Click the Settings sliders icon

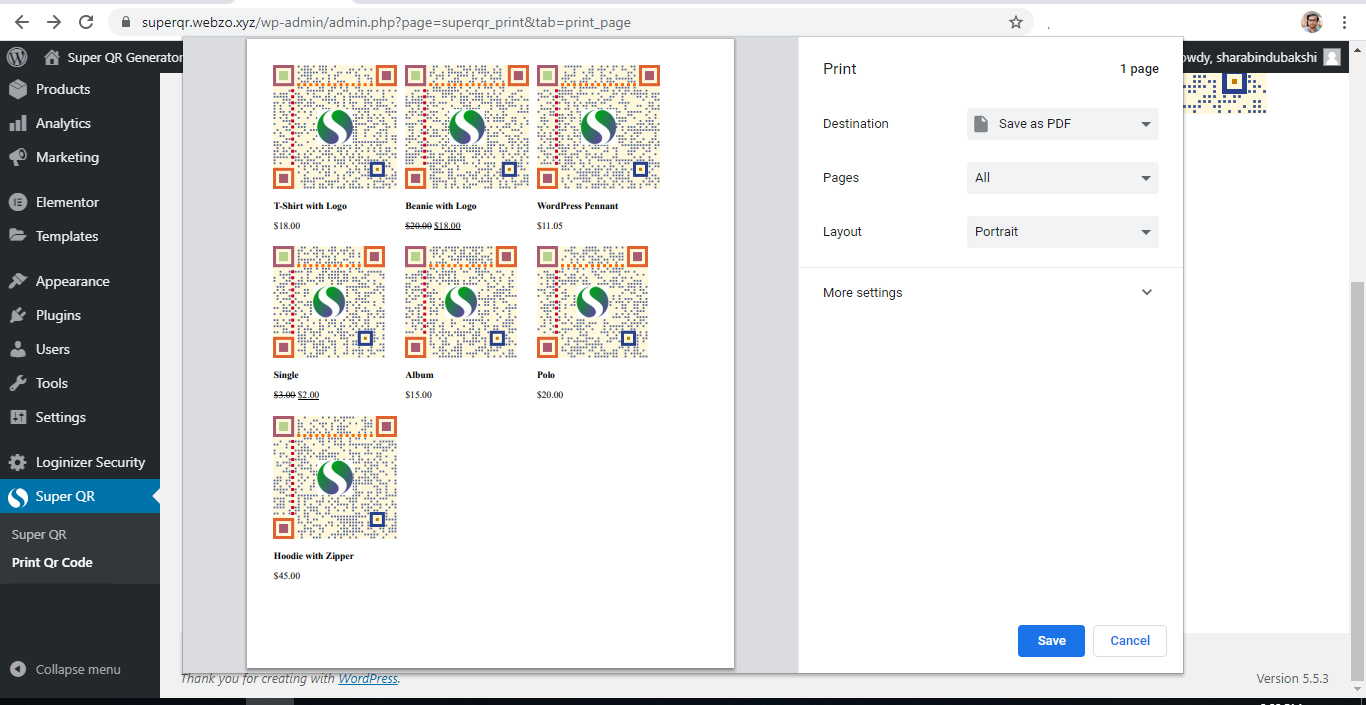click(18, 417)
